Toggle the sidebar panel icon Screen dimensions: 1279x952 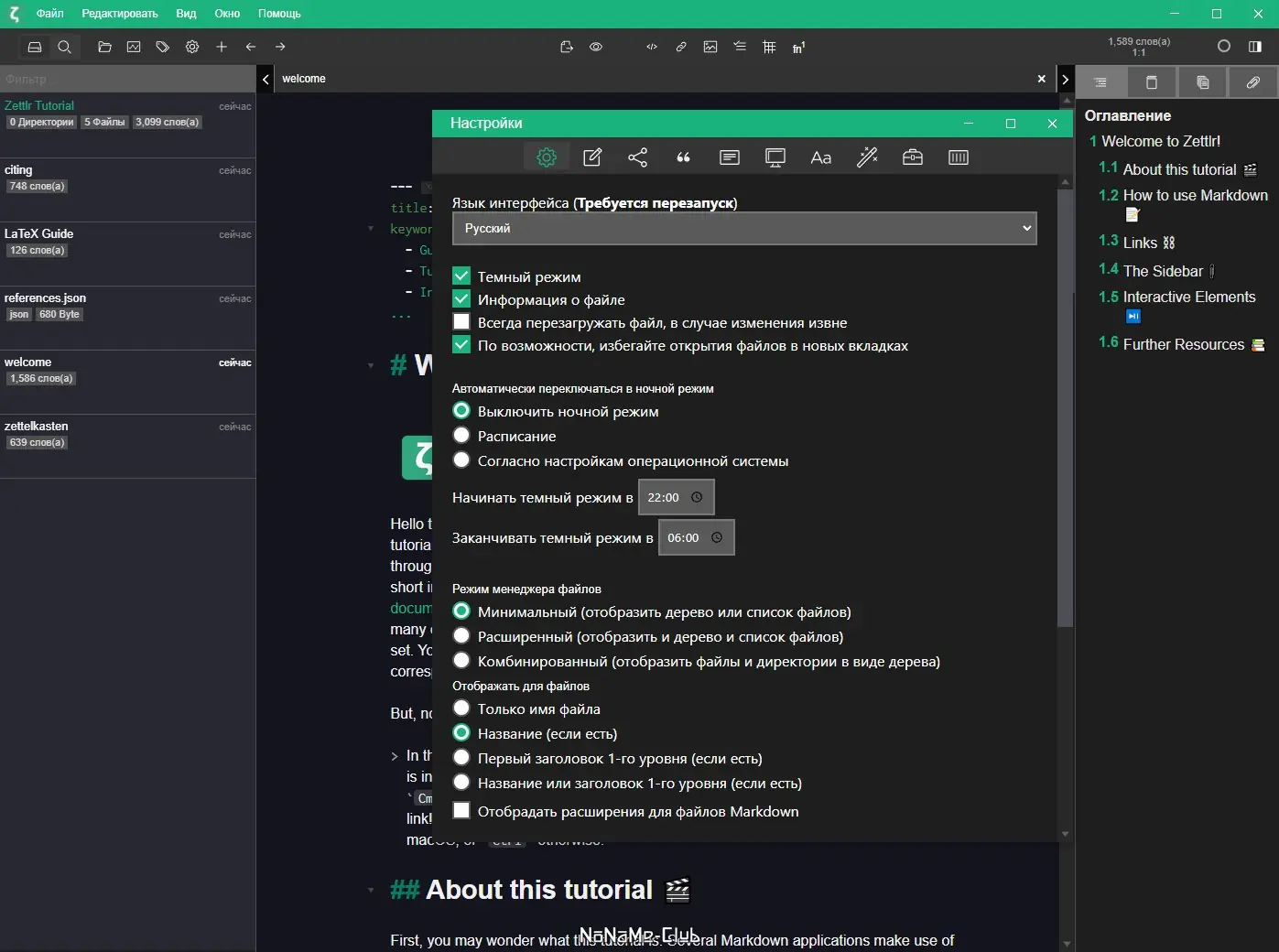(x=1255, y=47)
